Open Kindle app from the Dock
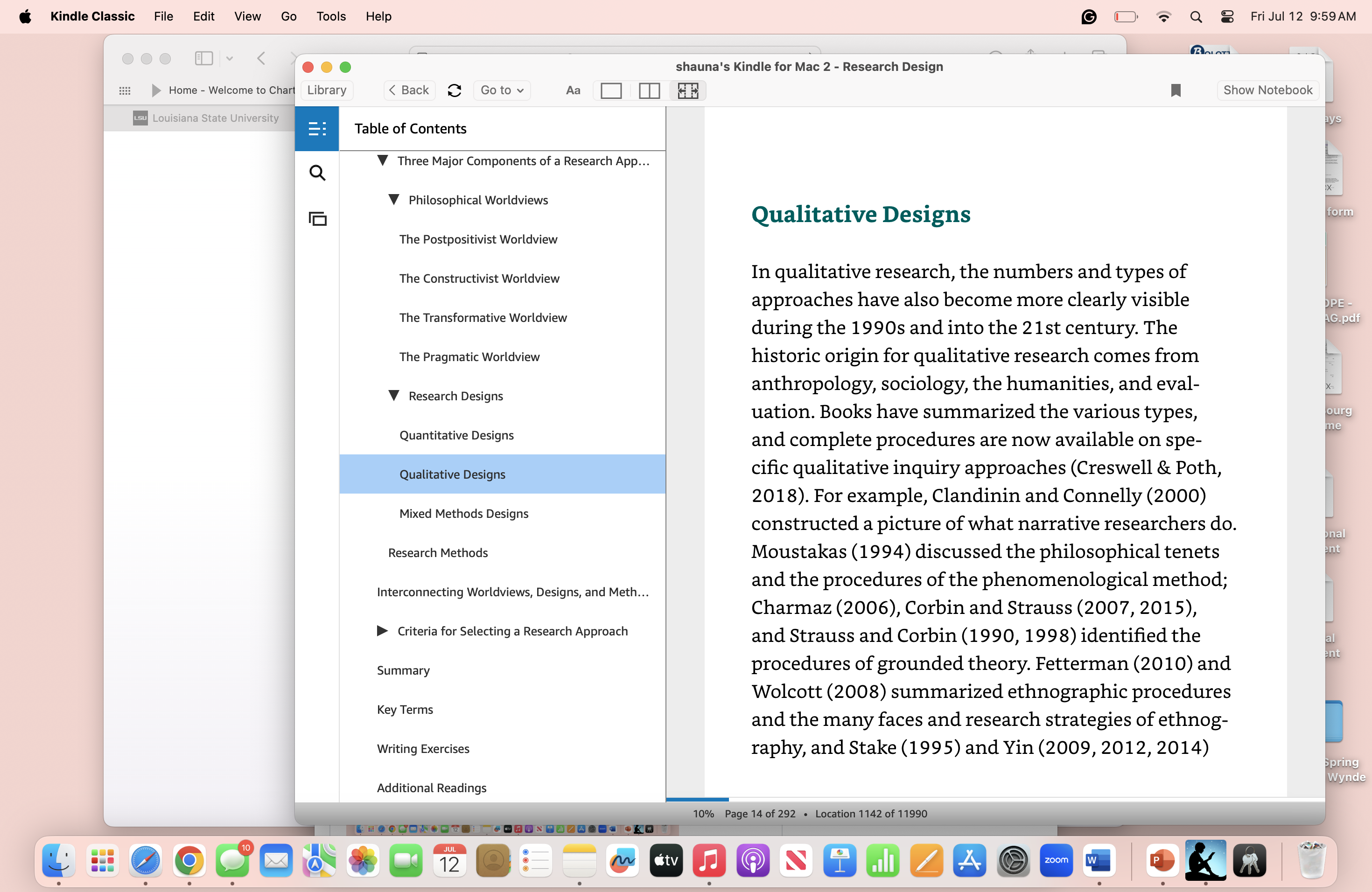The image size is (1372, 892). pyautogui.click(x=1205, y=860)
